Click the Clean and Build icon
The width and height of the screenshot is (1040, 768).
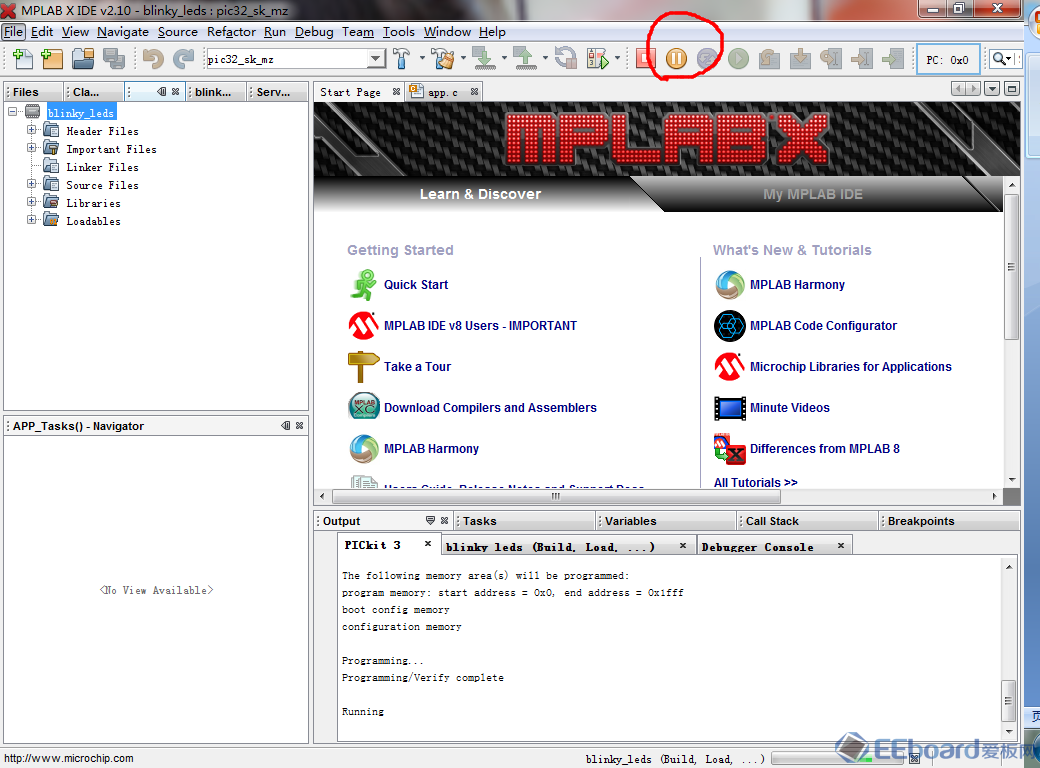(x=443, y=59)
